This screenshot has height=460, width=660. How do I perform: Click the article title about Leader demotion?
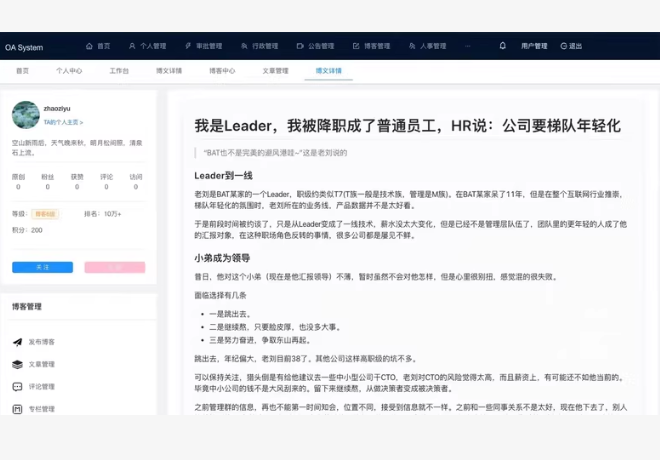click(x=407, y=126)
